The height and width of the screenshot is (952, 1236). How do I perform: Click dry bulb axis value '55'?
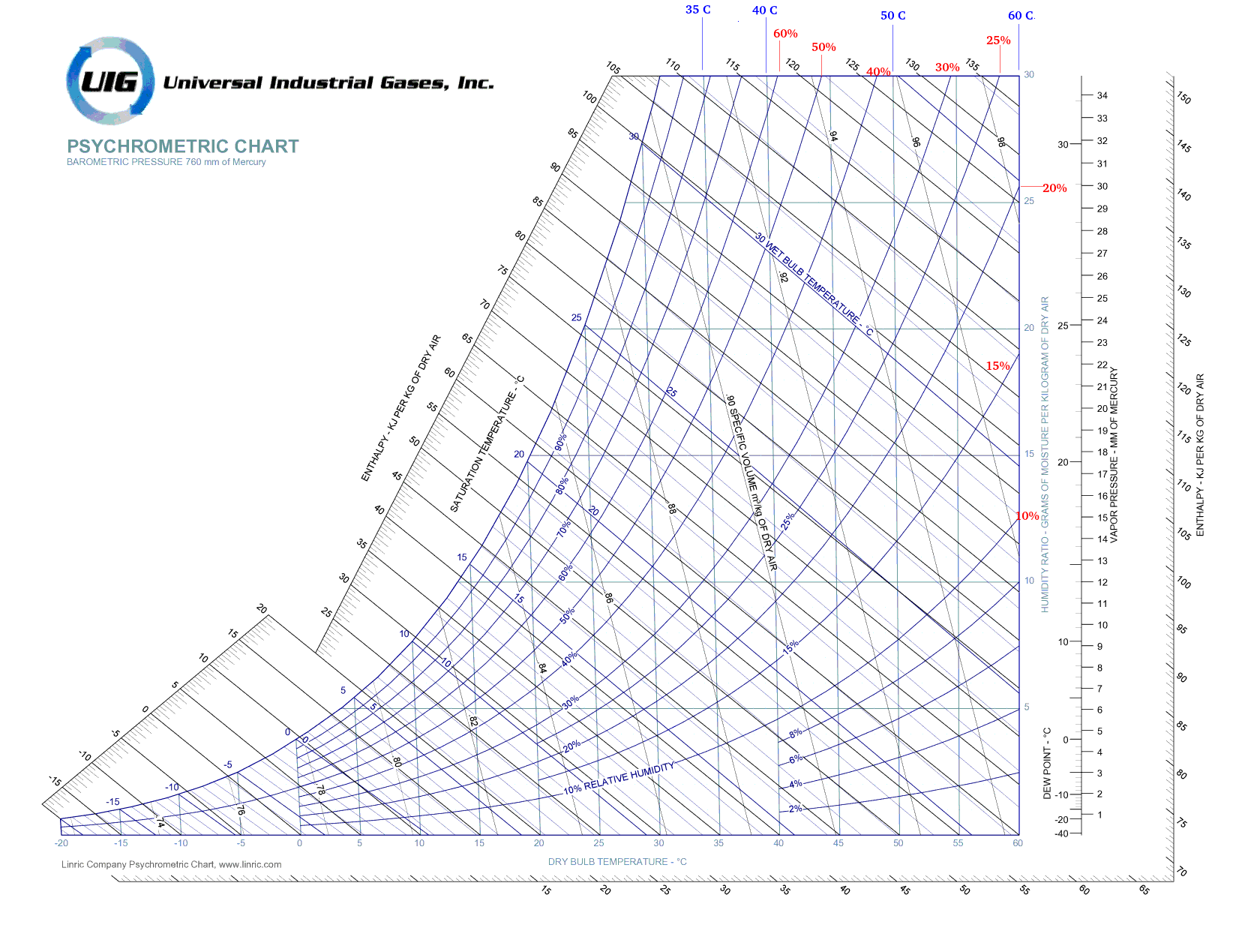click(x=958, y=843)
